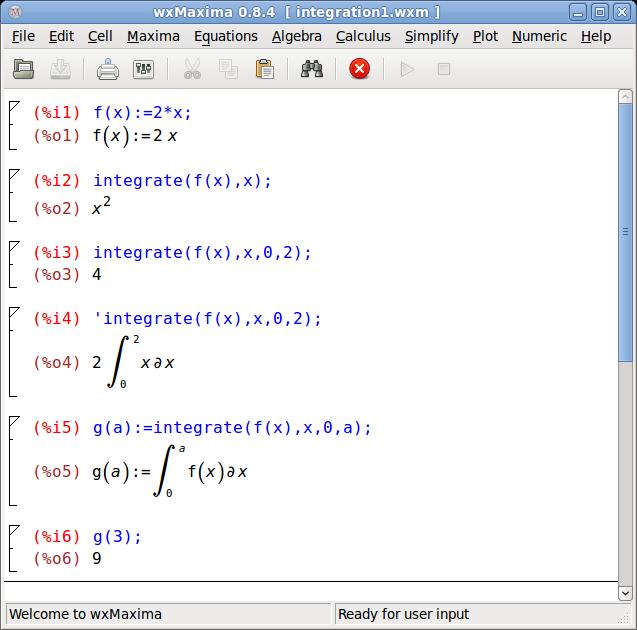Open the Edit menu
This screenshot has width=637, height=630.
[x=61, y=36]
